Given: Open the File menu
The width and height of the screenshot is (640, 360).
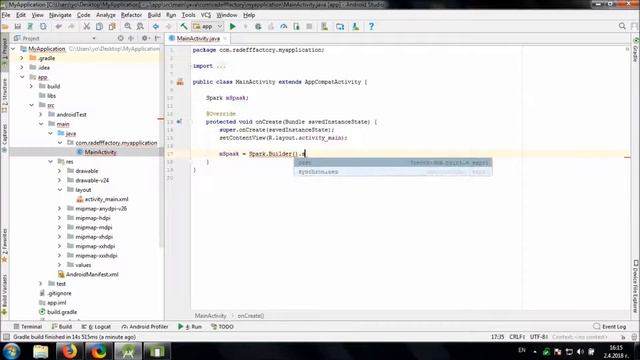Looking at the screenshot, I should coord(6,15).
